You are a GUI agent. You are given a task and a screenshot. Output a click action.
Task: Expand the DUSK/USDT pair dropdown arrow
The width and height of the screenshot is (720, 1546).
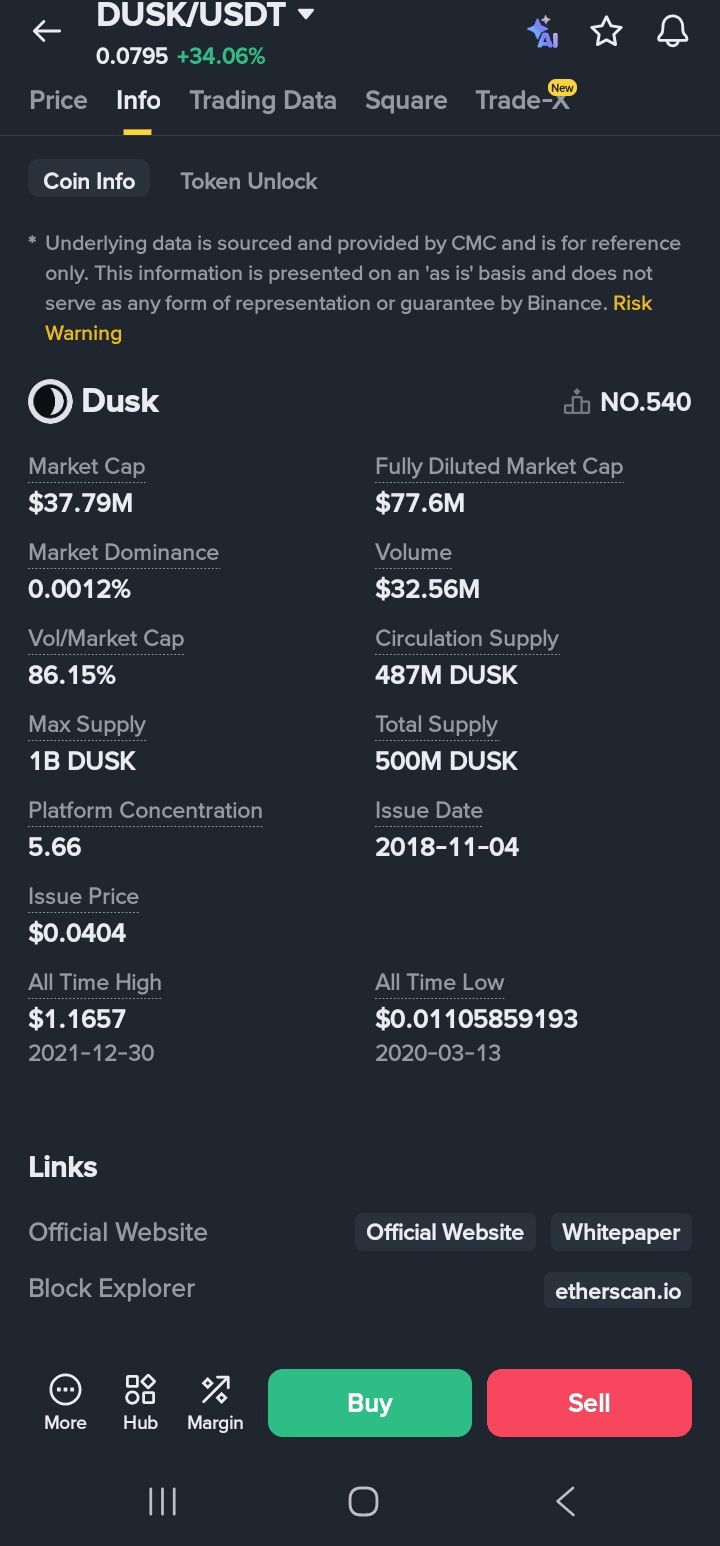click(306, 15)
